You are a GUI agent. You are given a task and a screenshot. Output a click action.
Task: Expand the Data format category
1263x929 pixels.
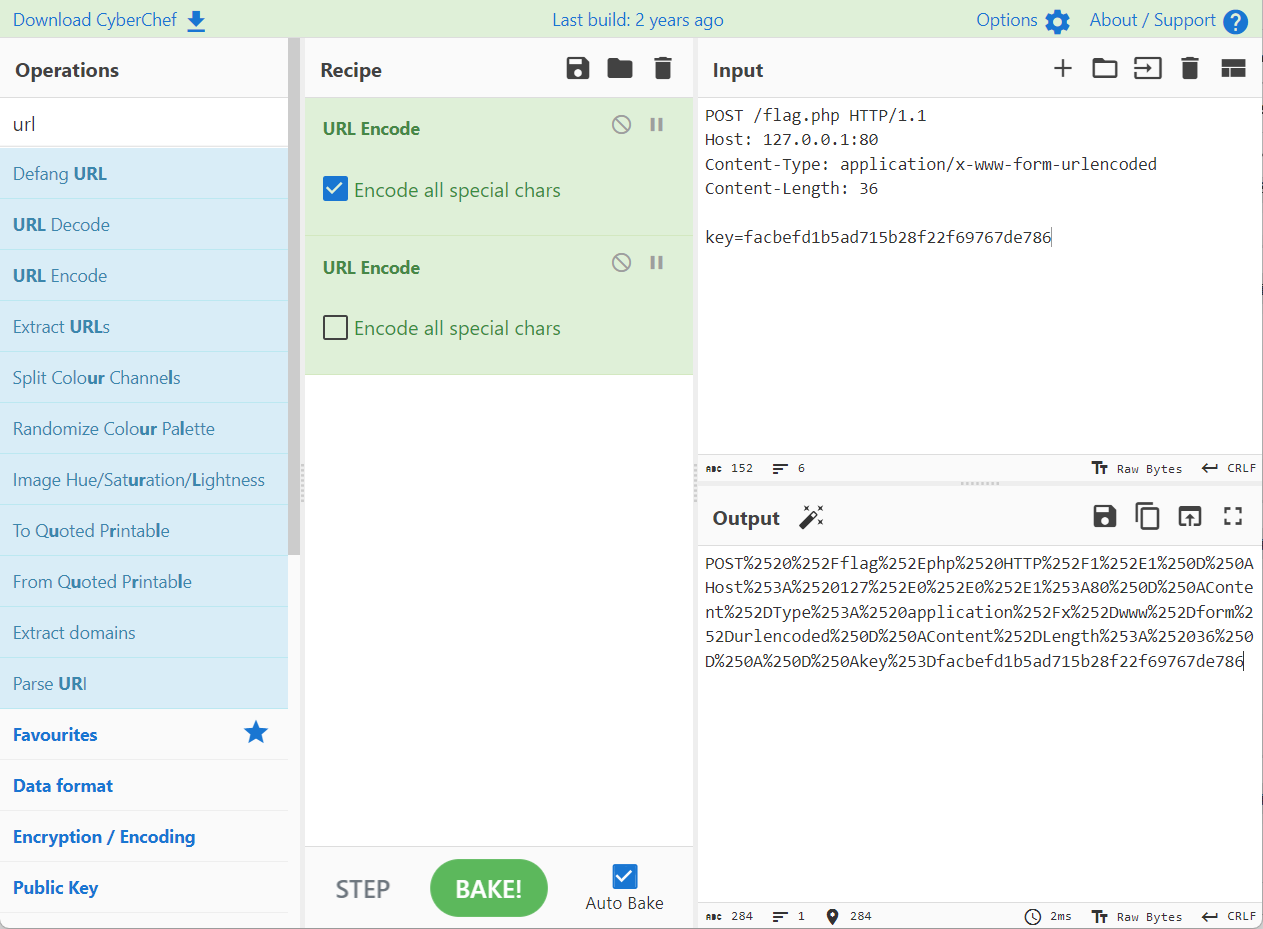point(63,786)
